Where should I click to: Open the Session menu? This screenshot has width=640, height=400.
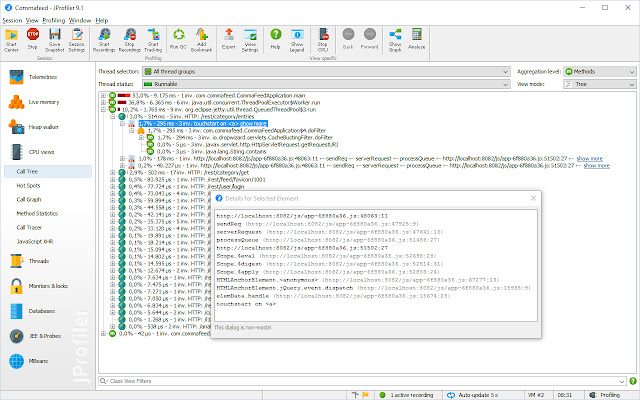[x=12, y=20]
